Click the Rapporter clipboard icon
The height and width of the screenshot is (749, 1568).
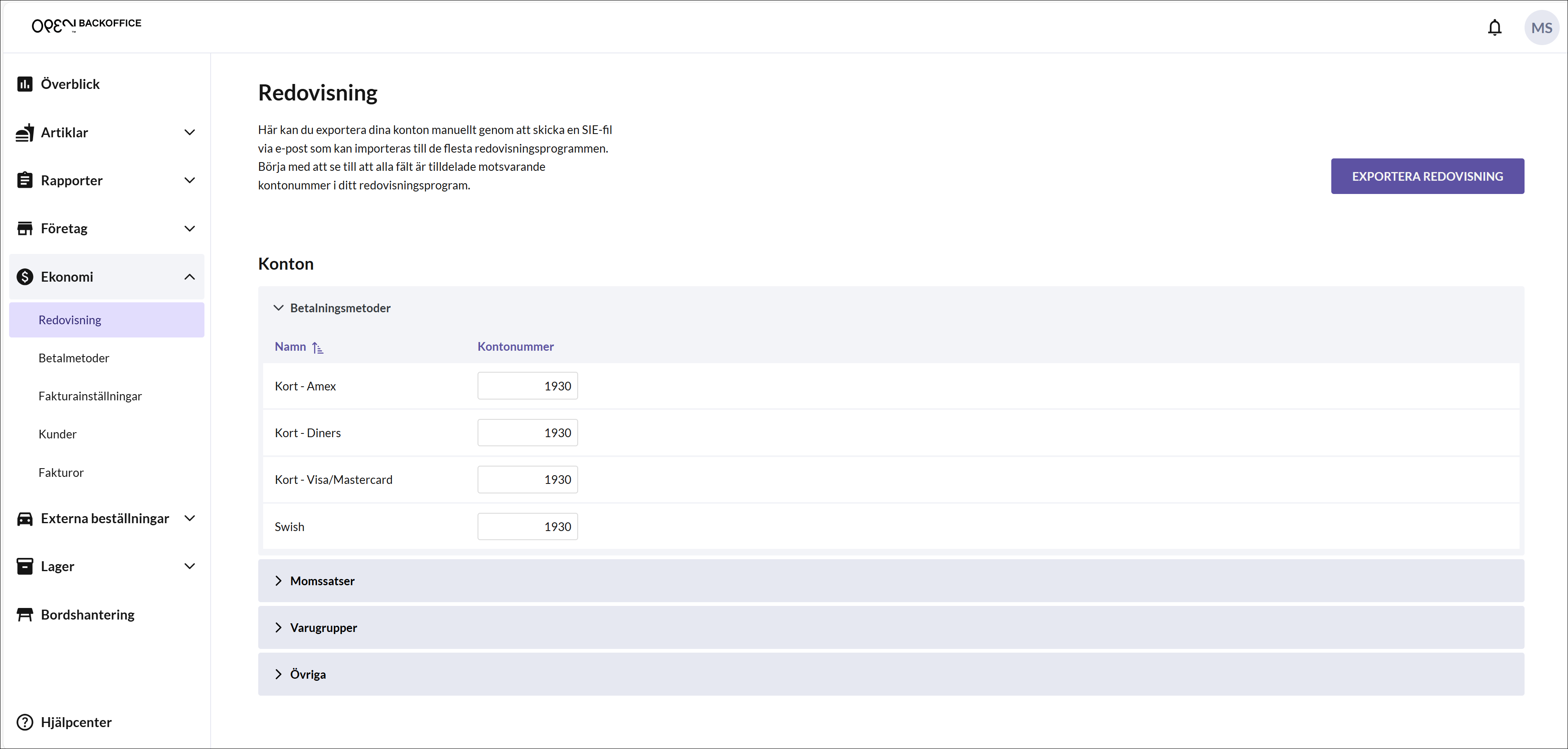point(25,180)
